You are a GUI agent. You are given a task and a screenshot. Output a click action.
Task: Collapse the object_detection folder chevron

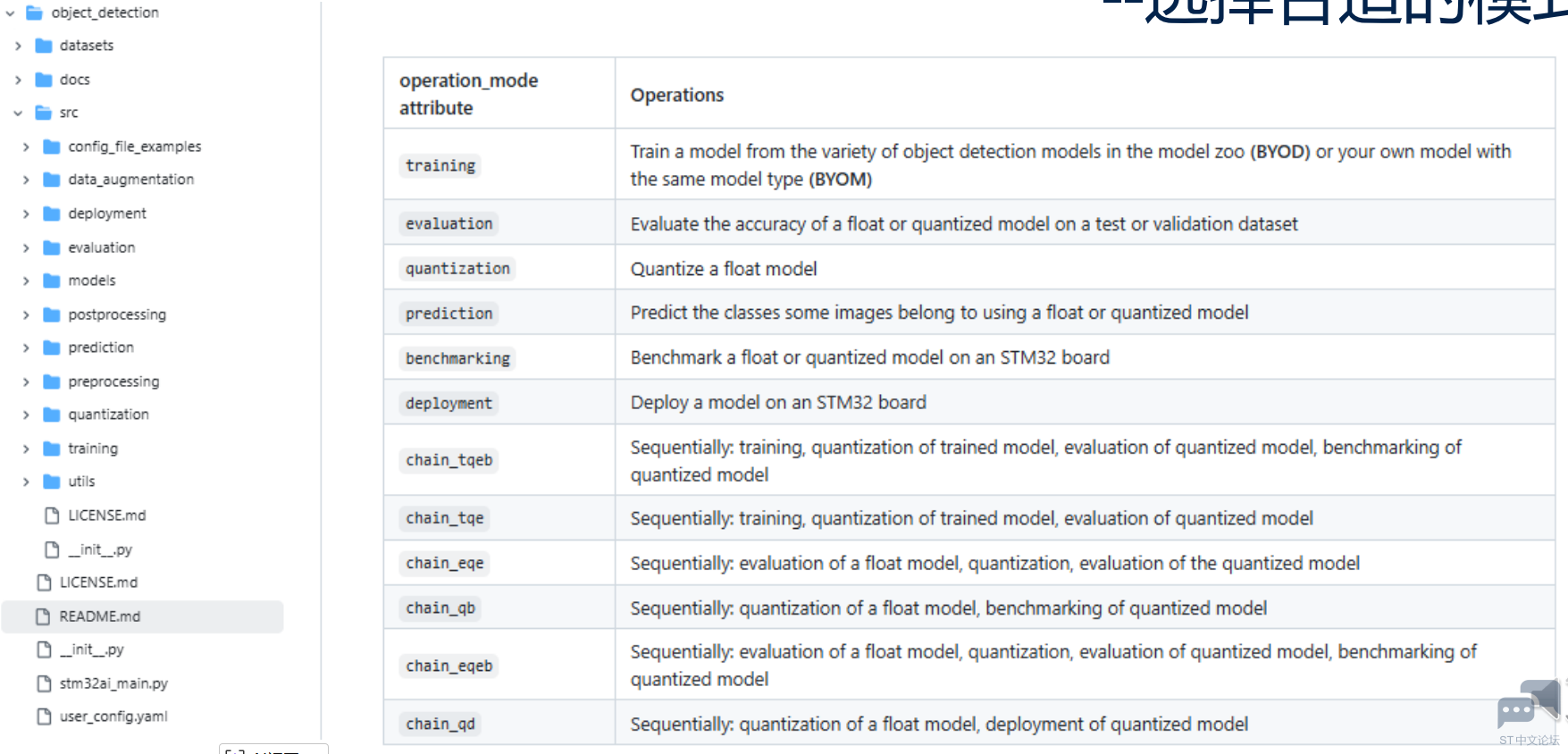point(10,13)
